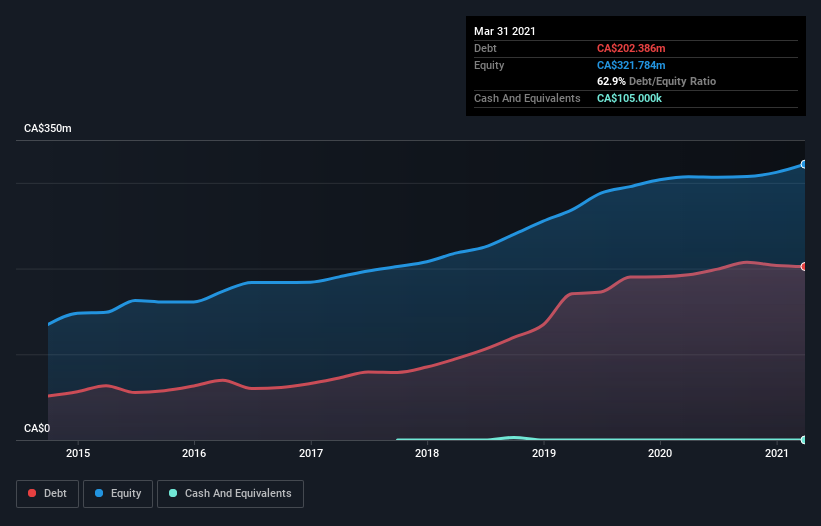This screenshot has width=821, height=526.
Task: Click the 2017 x-axis label
Action: click(x=311, y=453)
